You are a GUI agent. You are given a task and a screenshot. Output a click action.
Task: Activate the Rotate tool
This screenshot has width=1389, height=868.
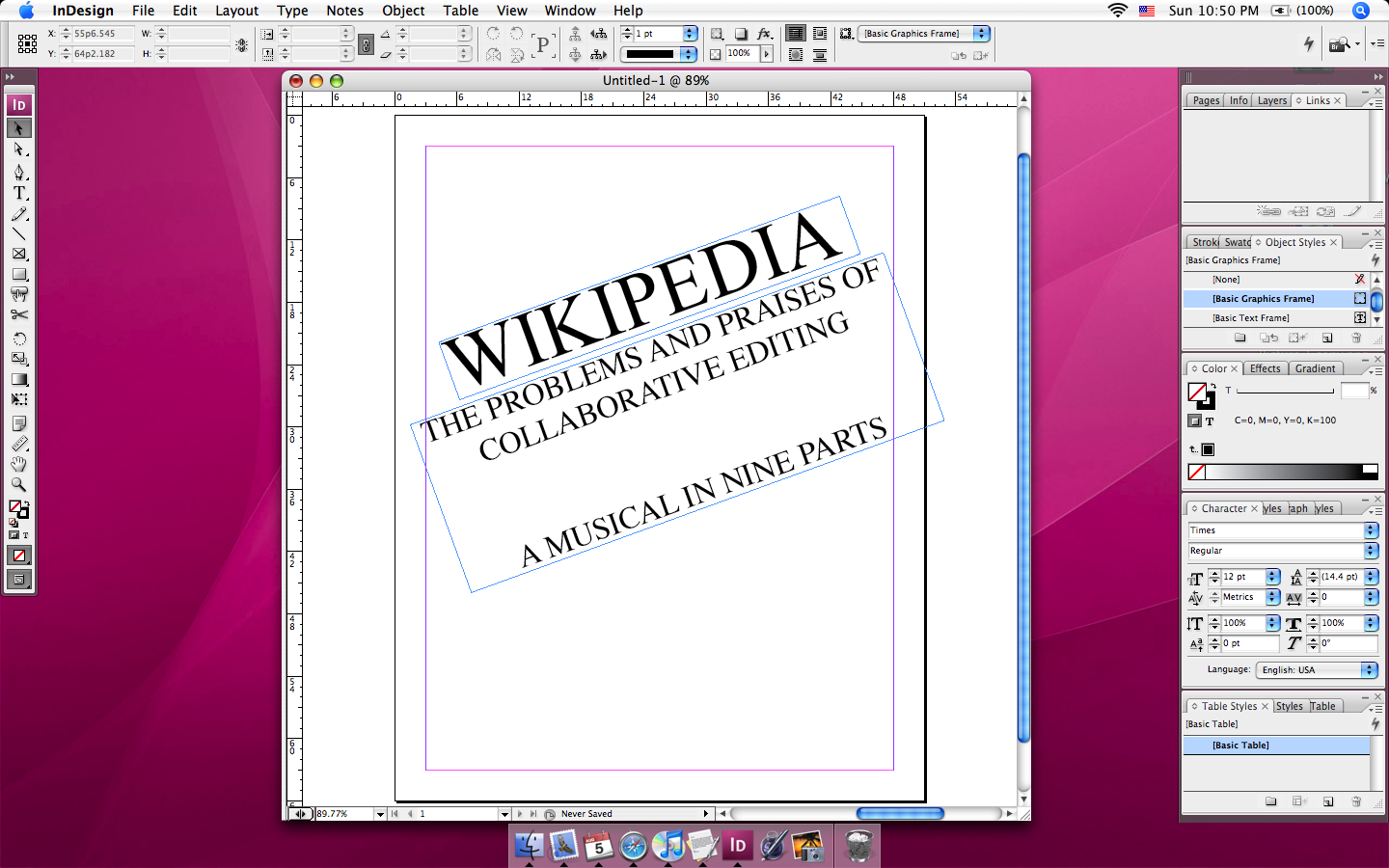(x=19, y=339)
